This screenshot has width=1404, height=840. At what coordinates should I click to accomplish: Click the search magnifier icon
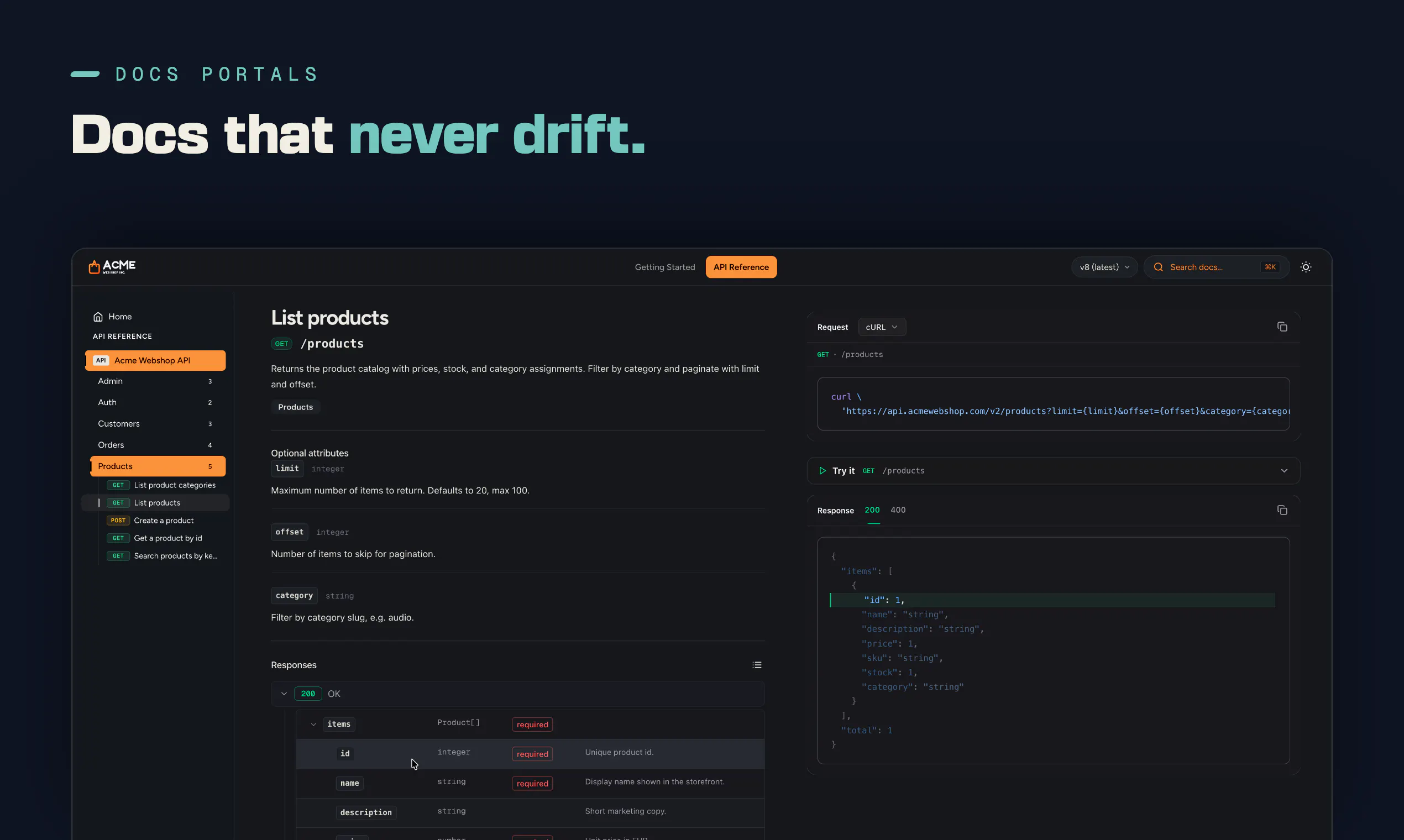pos(1159,267)
